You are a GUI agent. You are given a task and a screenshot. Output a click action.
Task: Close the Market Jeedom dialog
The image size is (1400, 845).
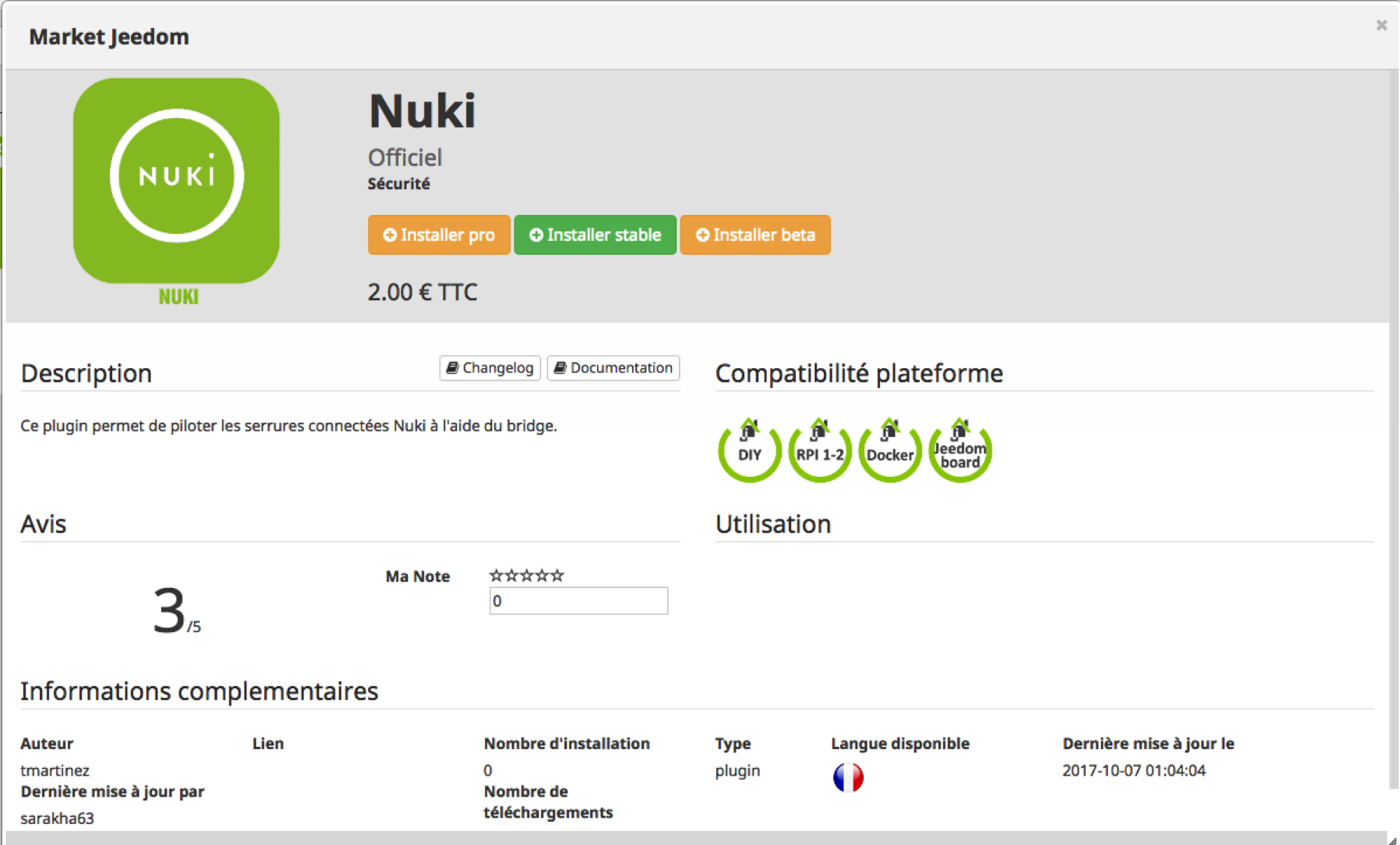(1381, 25)
